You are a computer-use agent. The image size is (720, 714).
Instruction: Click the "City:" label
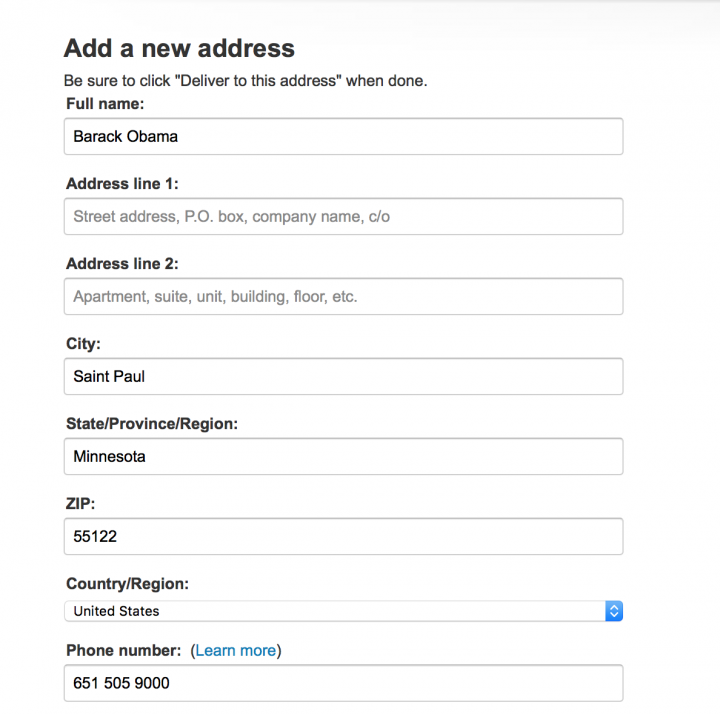pyautogui.click(x=83, y=344)
